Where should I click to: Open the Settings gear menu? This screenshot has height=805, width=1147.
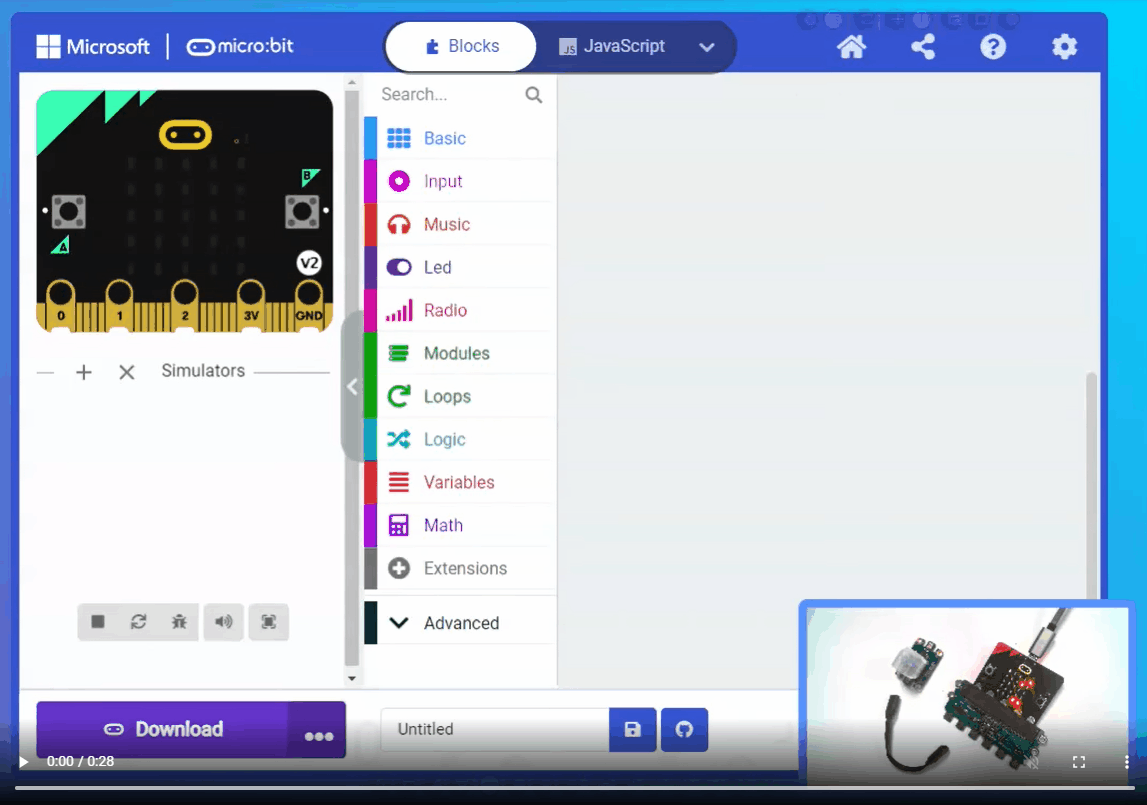pyautogui.click(x=1064, y=47)
